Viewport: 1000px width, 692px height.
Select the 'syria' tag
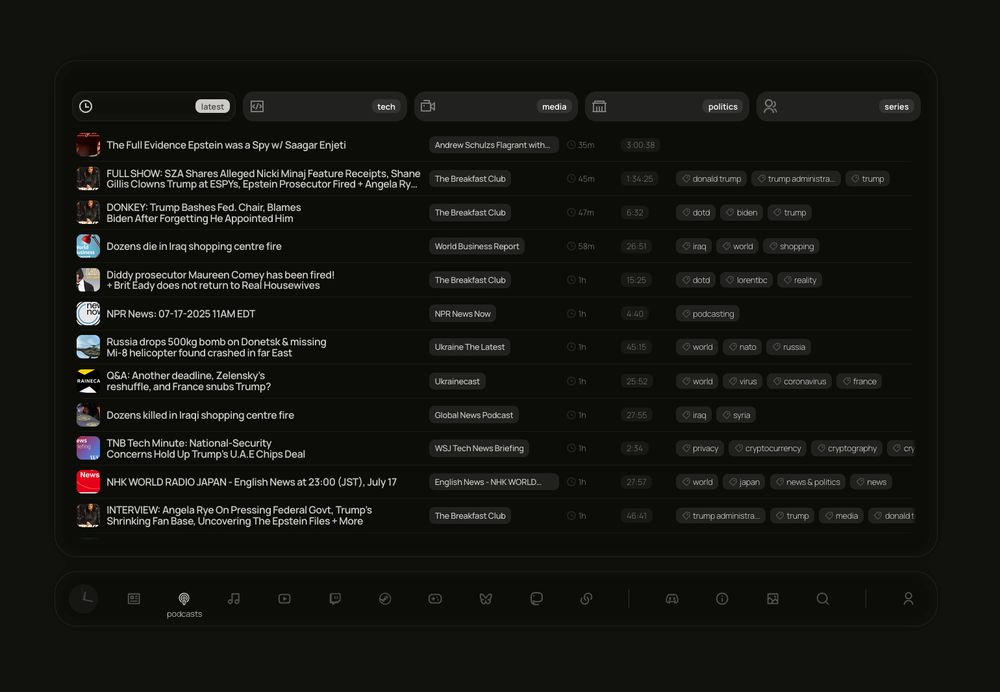pyautogui.click(x=736, y=415)
